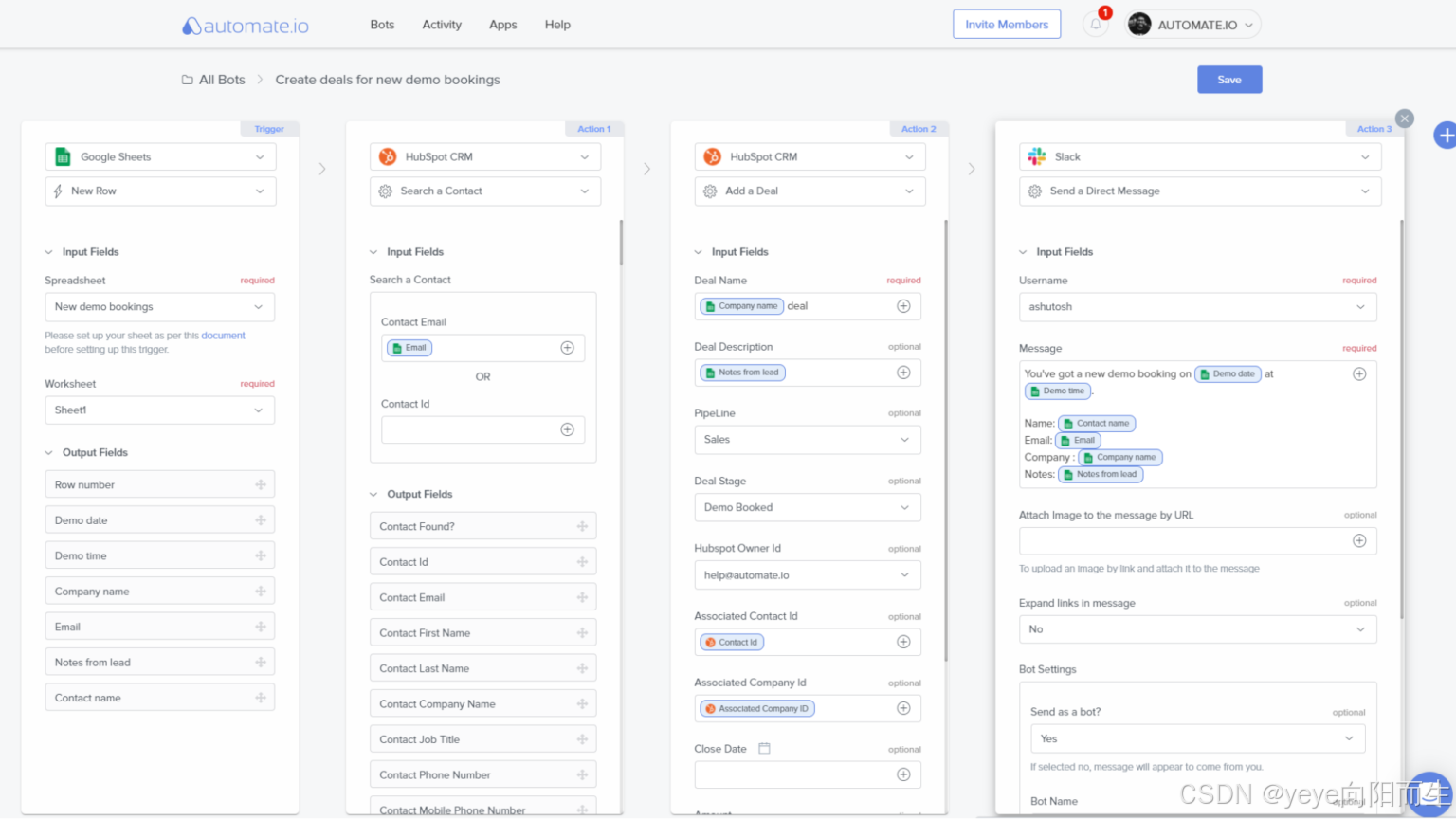Screen dimensions: 1456x819
Task: Click the plus icon in Slack Message field
Action: 1359,373
